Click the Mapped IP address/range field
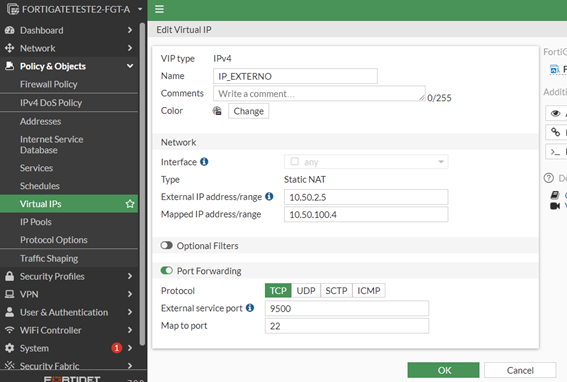 coord(366,215)
